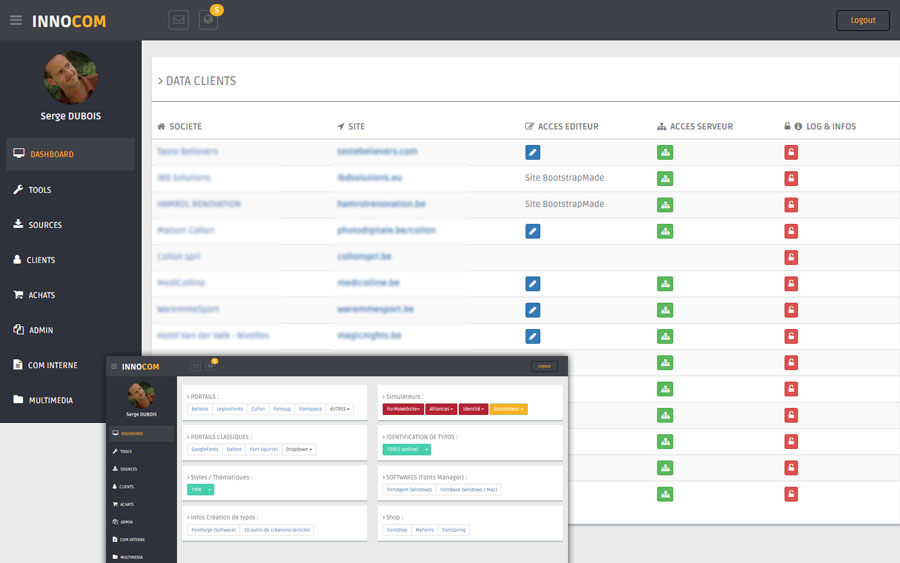Toggle the main sidebar with hamburger icon

pos(16,20)
